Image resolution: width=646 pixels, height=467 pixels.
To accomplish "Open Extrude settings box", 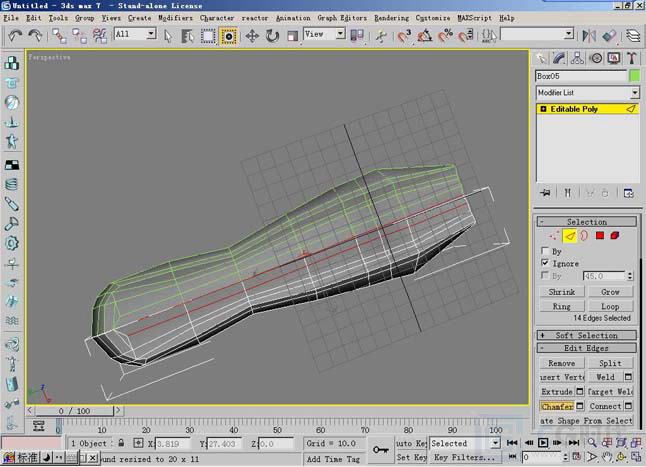I will [580, 391].
